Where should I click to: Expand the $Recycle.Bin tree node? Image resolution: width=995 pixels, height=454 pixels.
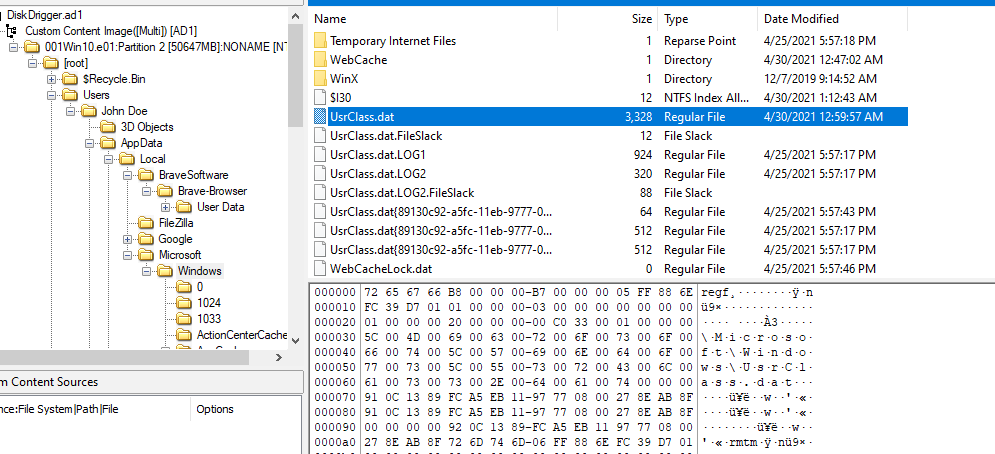click(x=51, y=79)
